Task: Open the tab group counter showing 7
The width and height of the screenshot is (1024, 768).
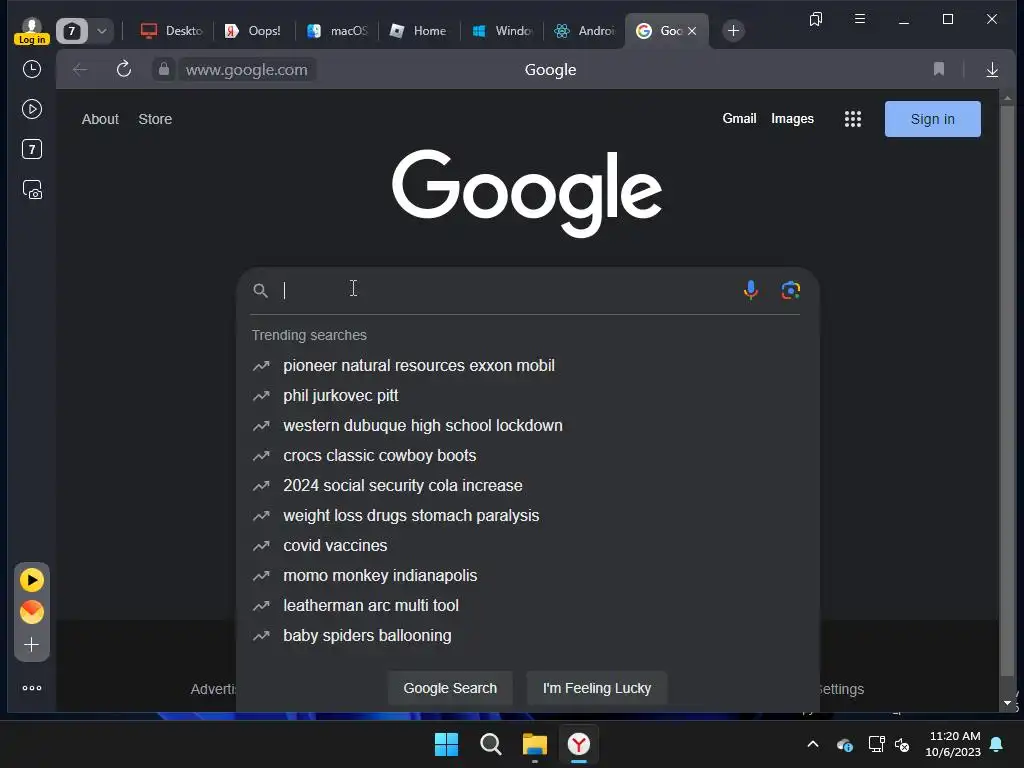Action: 72,31
